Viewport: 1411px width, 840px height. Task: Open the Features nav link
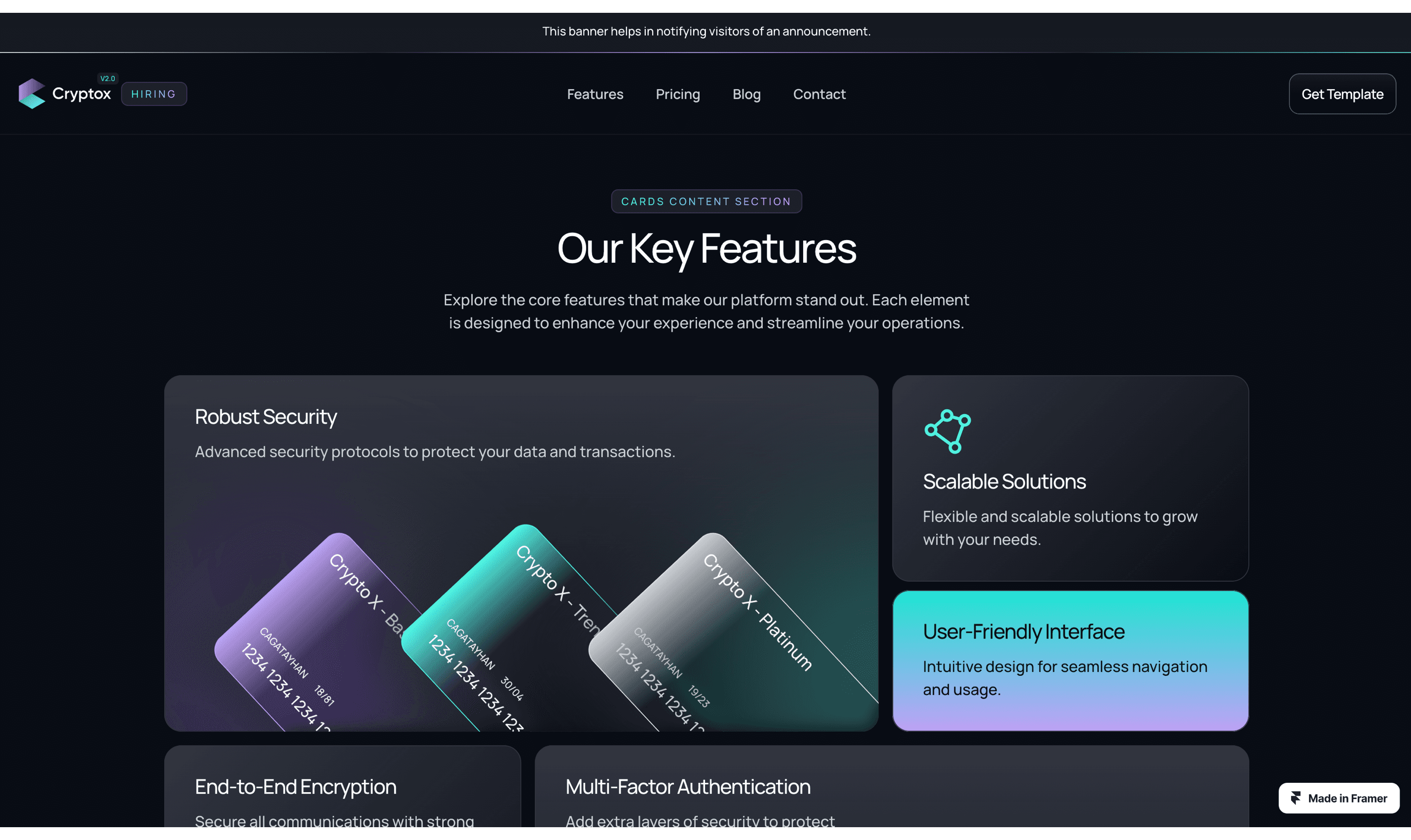click(595, 94)
